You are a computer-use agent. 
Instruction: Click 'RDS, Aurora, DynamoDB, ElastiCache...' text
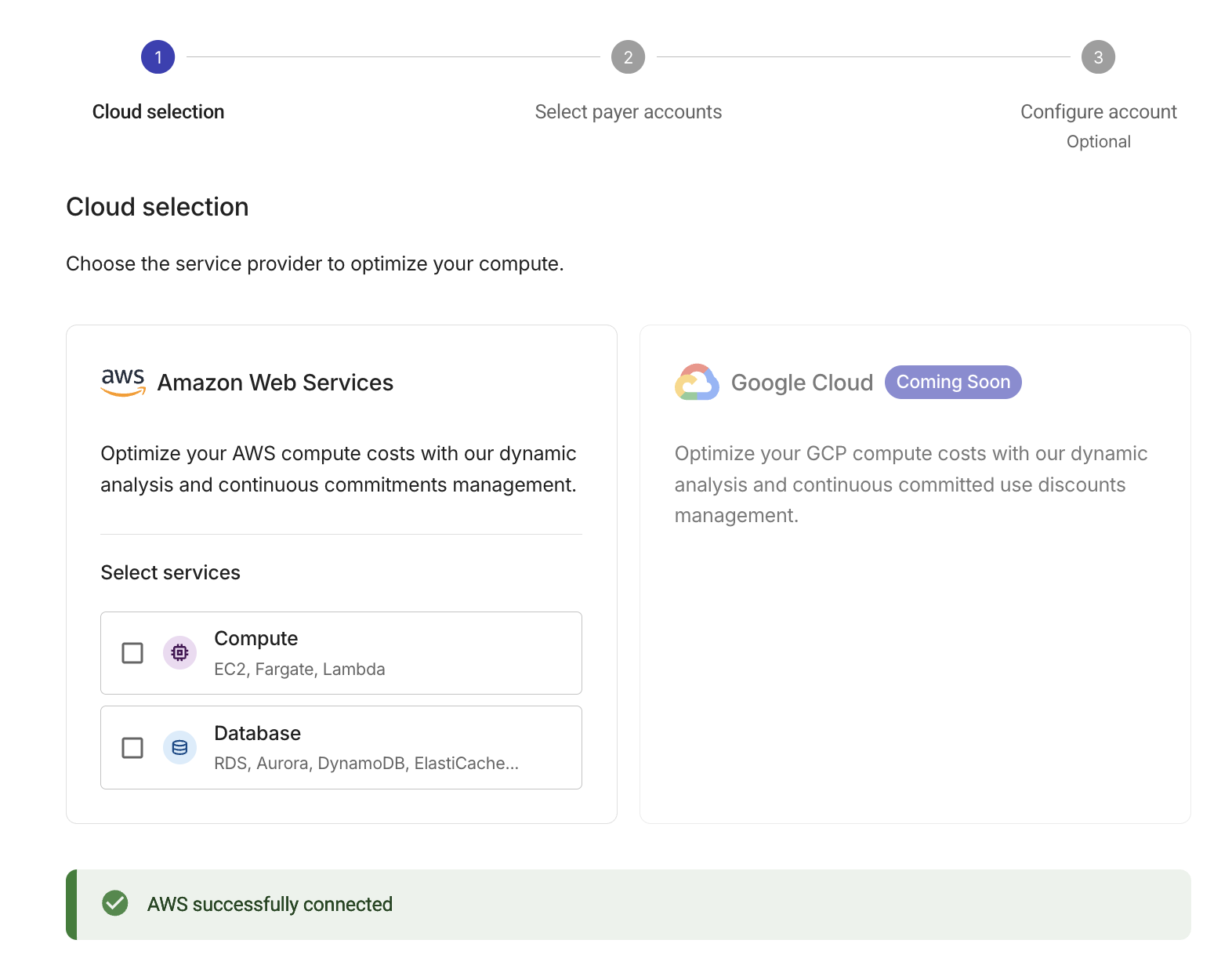(366, 764)
